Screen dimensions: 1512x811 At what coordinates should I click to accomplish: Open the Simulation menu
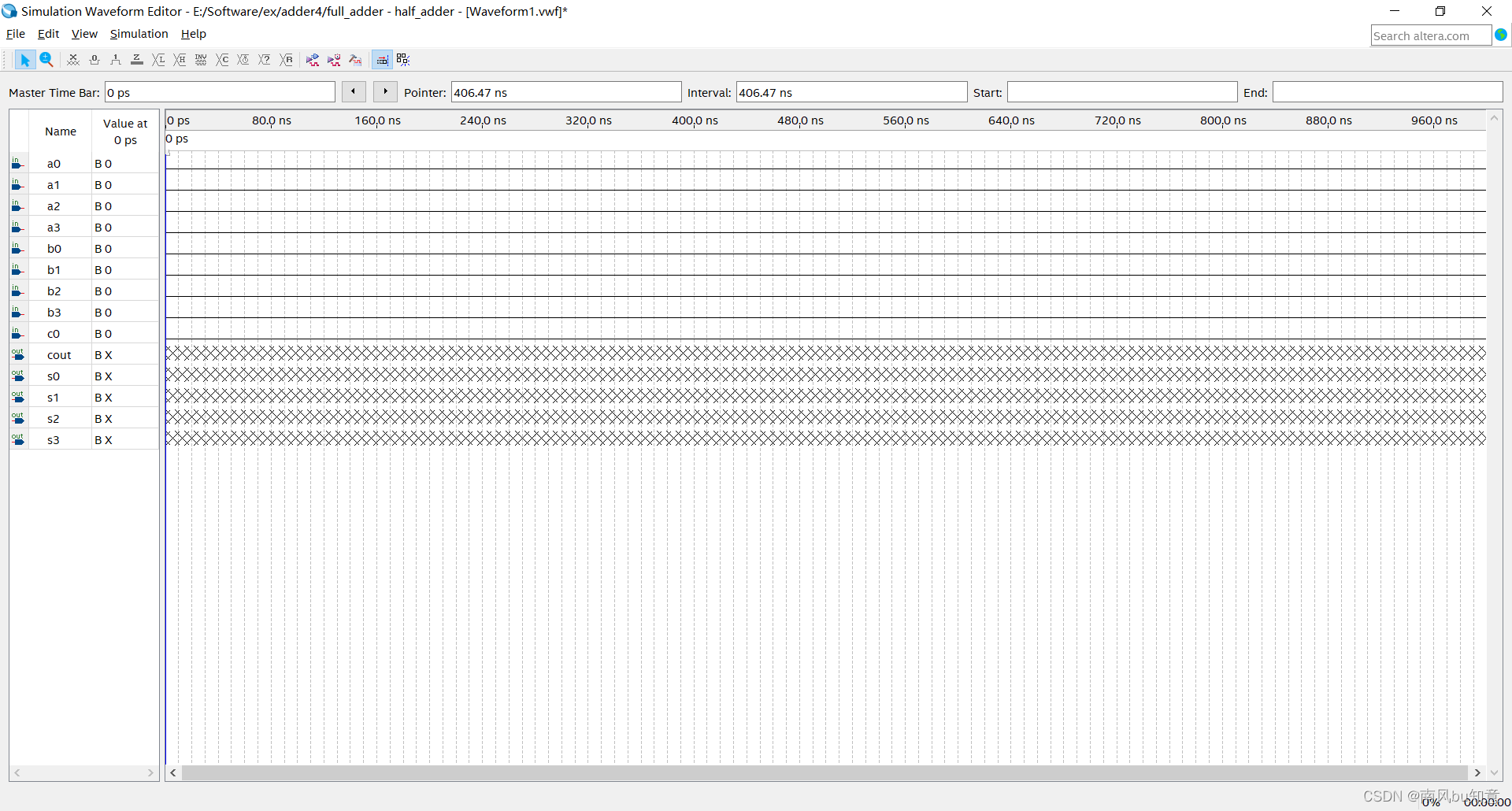pyautogui.click(x=139, y=34)
